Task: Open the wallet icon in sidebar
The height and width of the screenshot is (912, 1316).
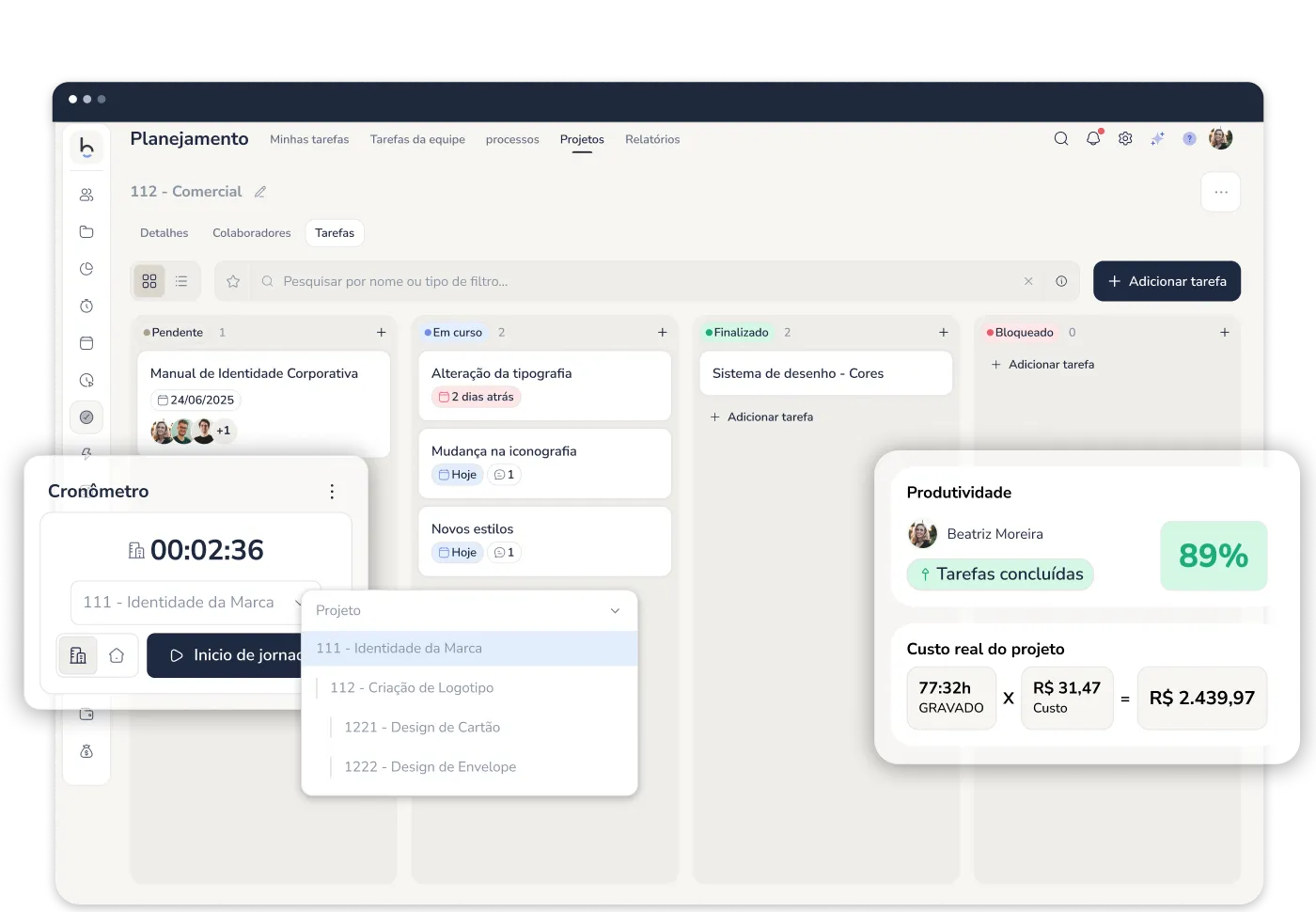Action: pyautogui.click(x=86, y=715)
